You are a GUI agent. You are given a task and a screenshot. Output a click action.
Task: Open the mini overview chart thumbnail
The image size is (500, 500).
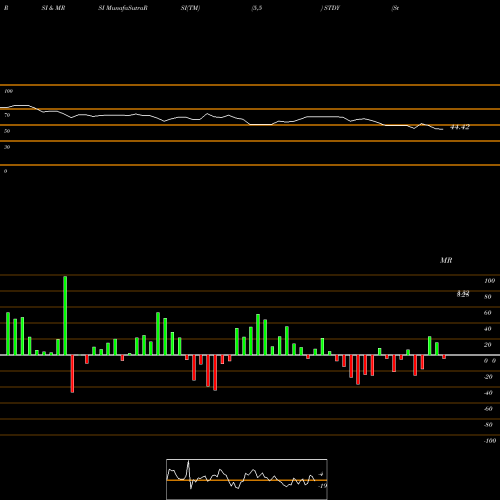click(x=247, y=479)
